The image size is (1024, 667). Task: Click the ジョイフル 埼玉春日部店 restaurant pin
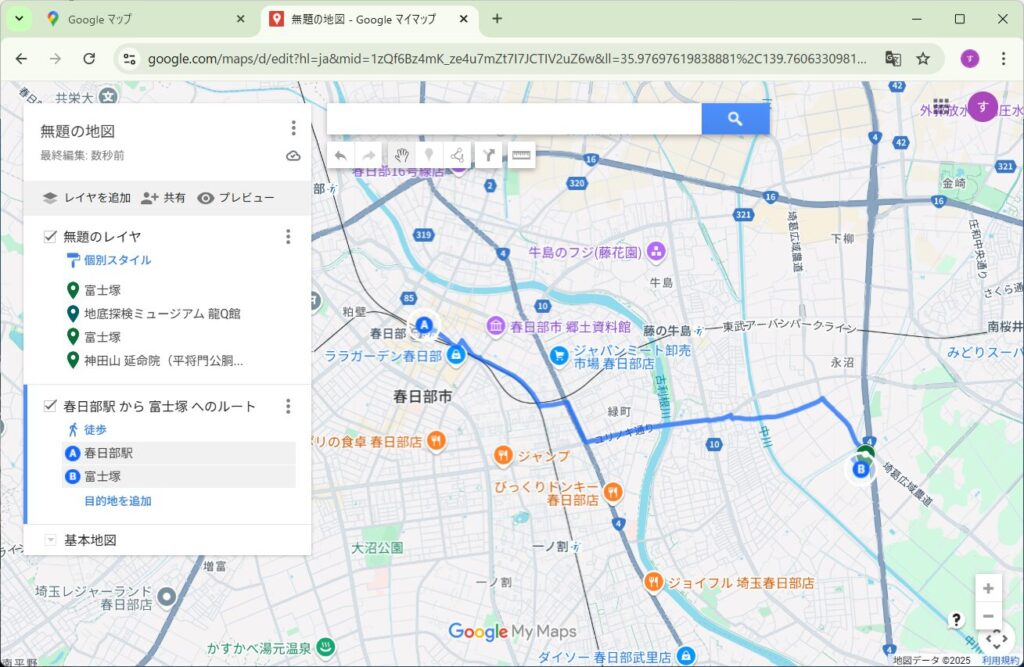653,581
